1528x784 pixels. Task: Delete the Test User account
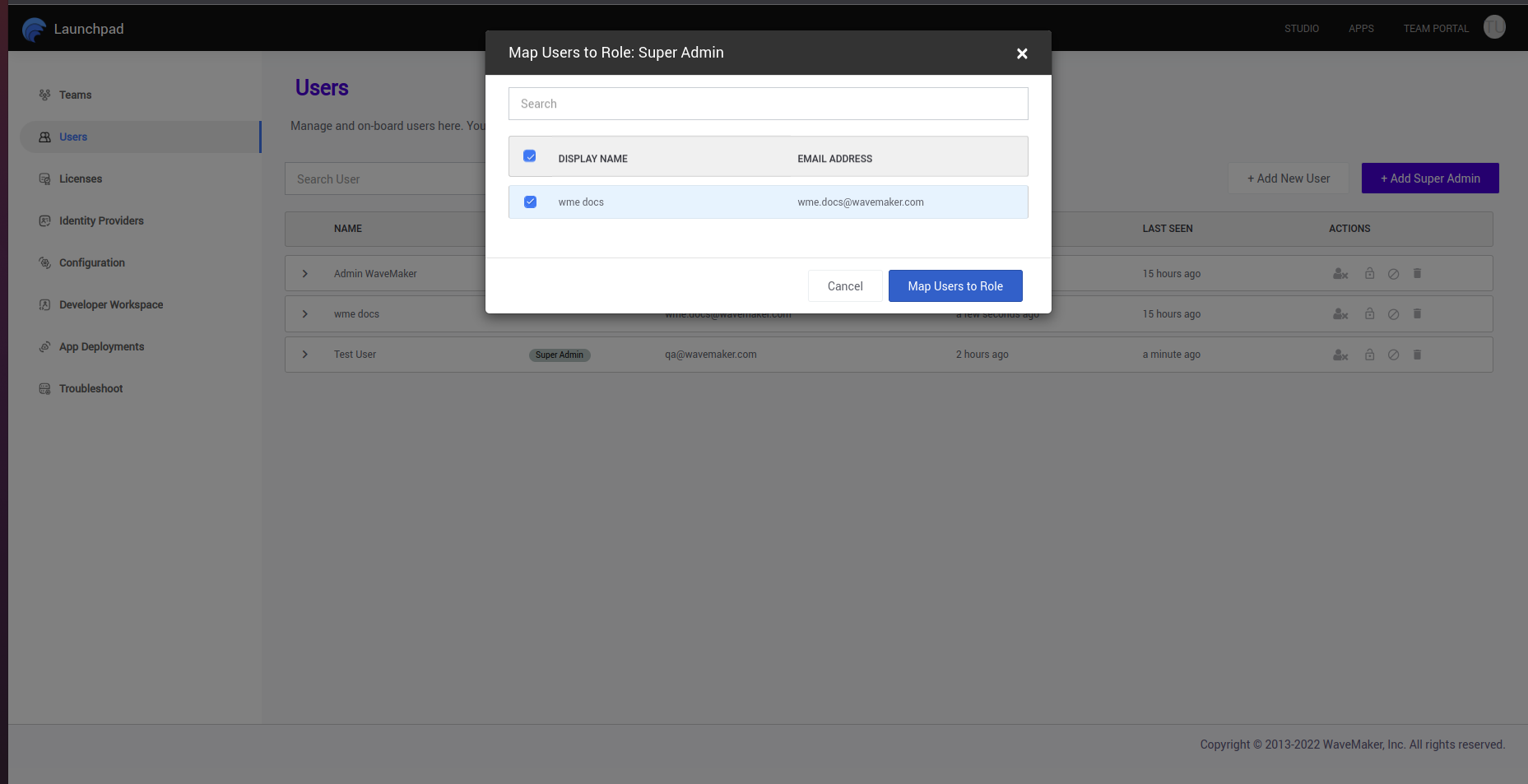(1417, 355)
